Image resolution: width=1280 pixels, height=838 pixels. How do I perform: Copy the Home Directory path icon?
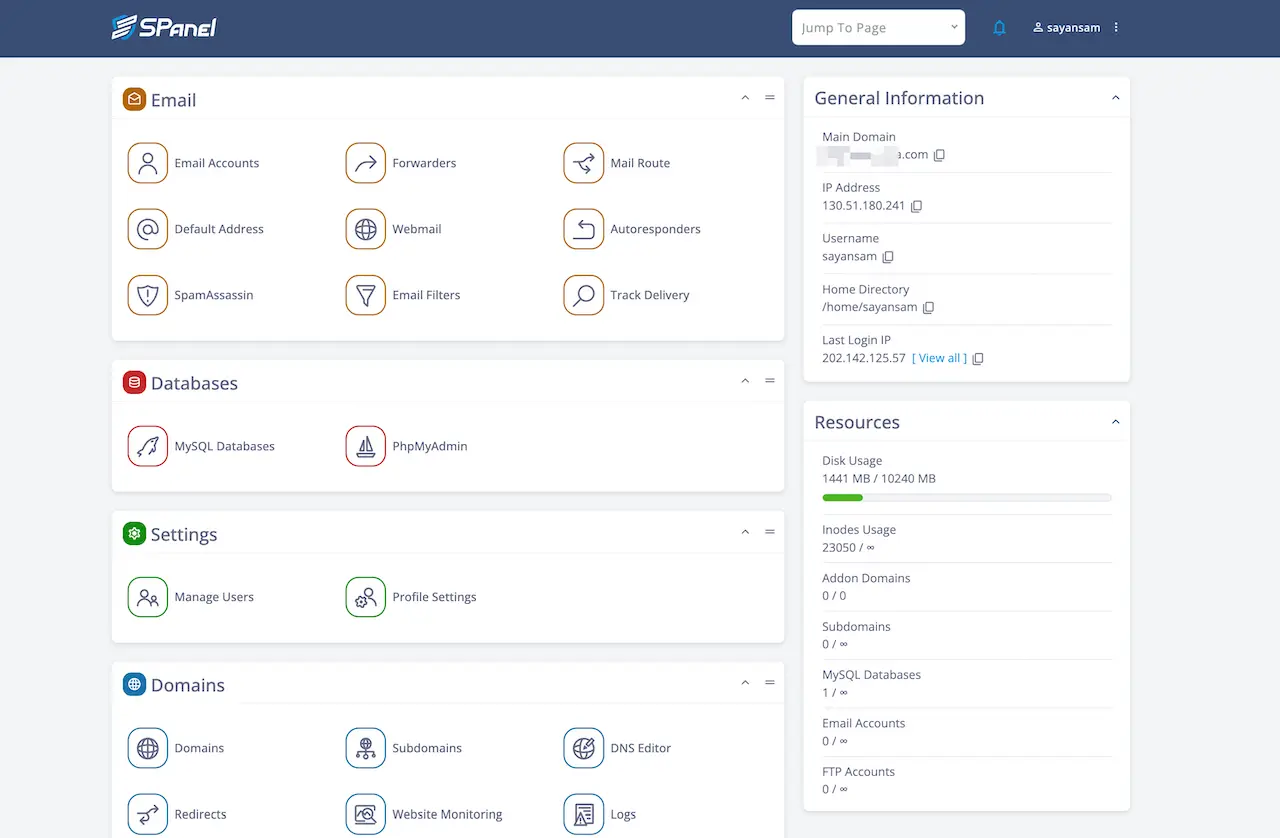pos(928,308)
